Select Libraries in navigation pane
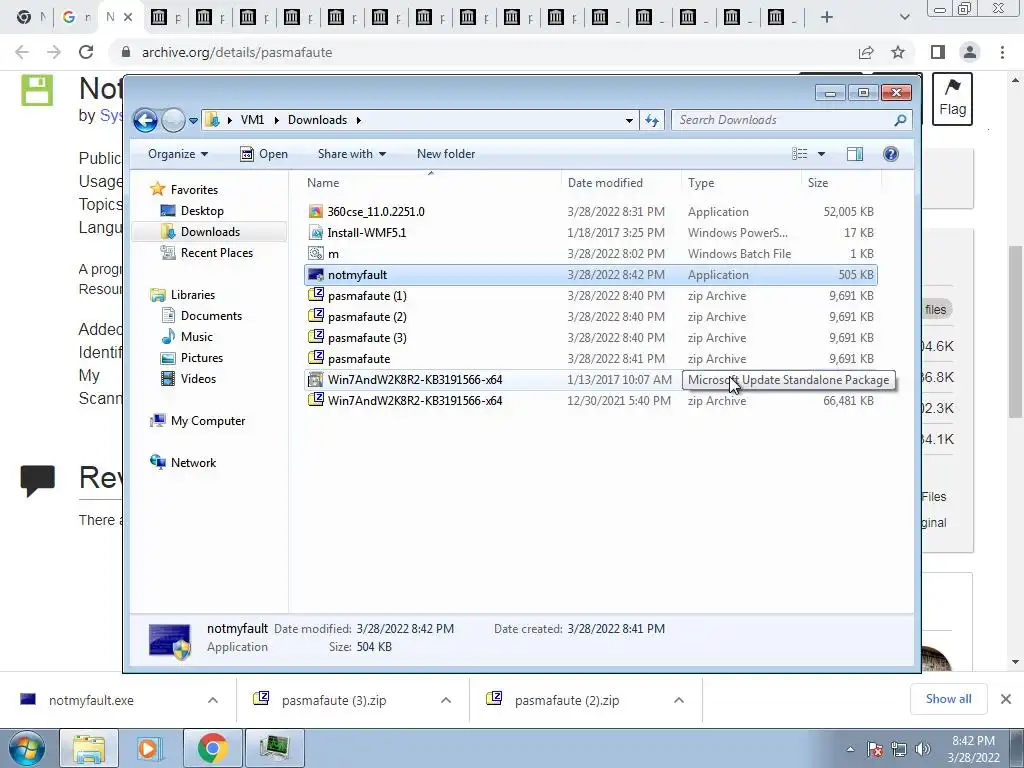 [193, 295]
